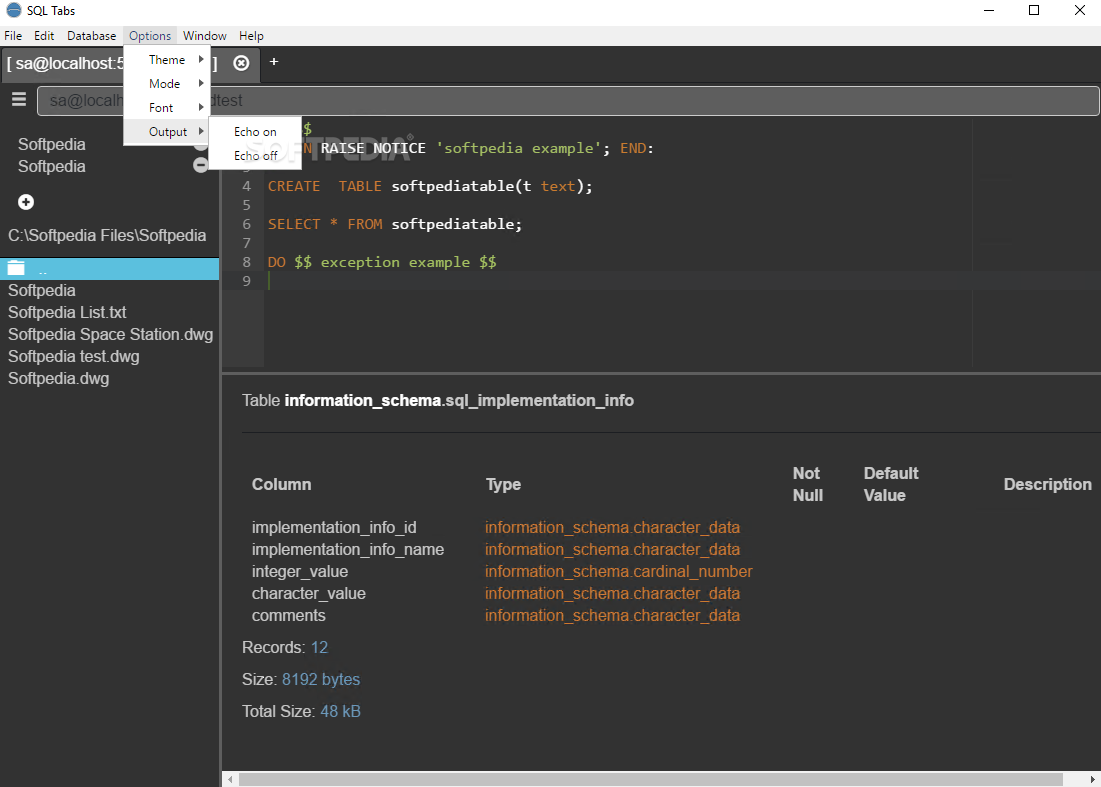Click type link for implementation_info_id
Screen dimensions: 1101x787
(x=612, y=527)
